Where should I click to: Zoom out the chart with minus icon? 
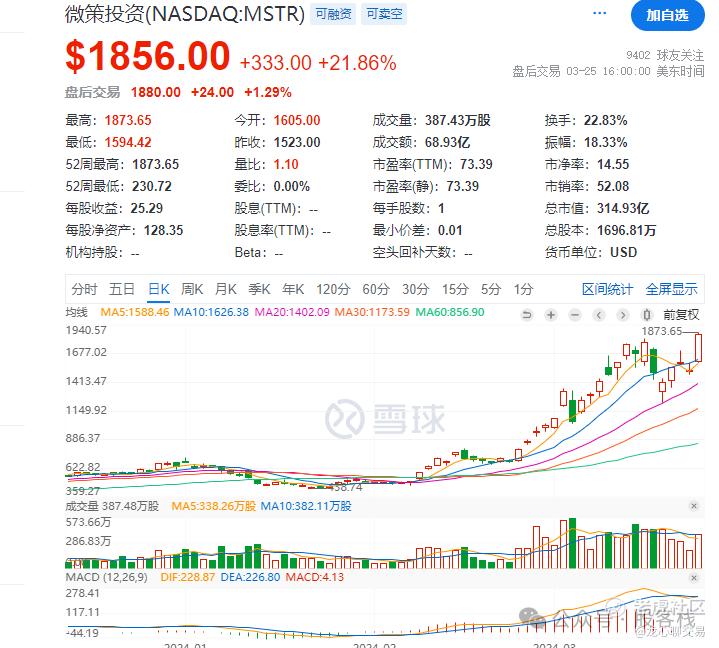click(575, 315)
